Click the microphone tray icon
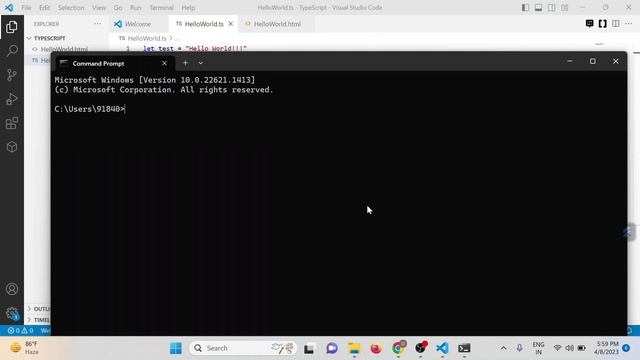The image size is (640, 360). [519, 348]
